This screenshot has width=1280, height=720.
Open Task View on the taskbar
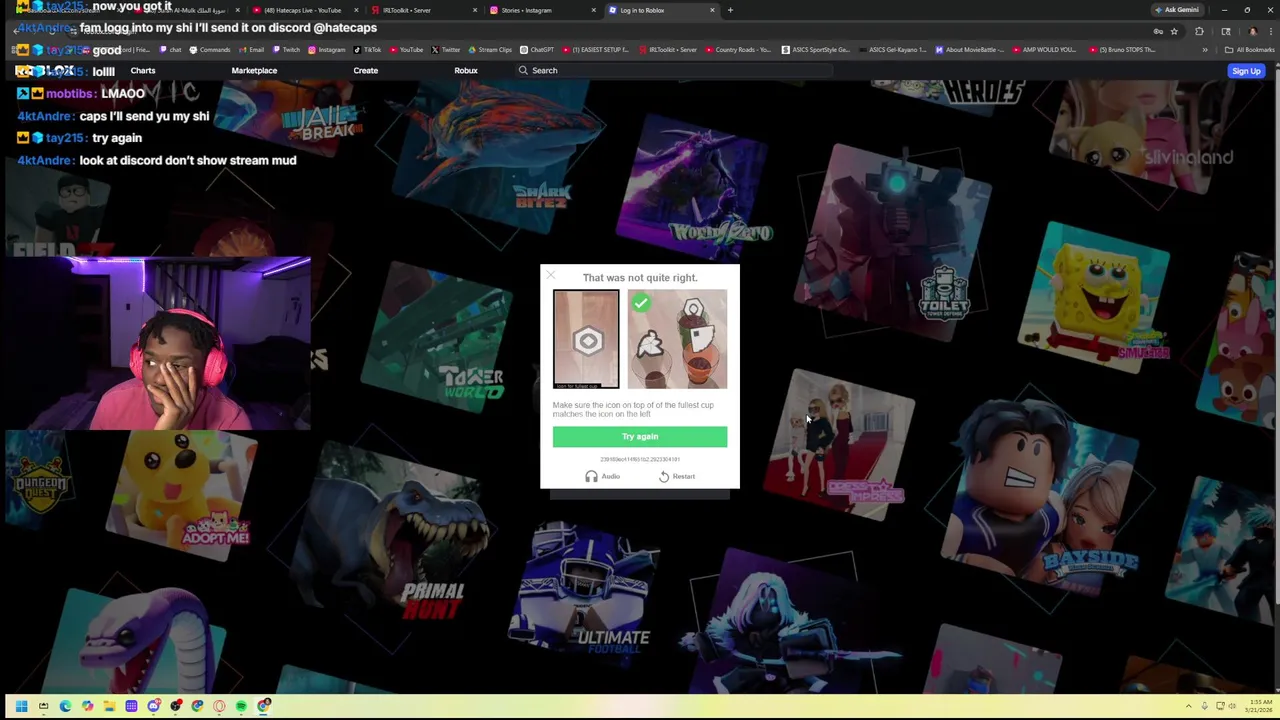[43, 706]
